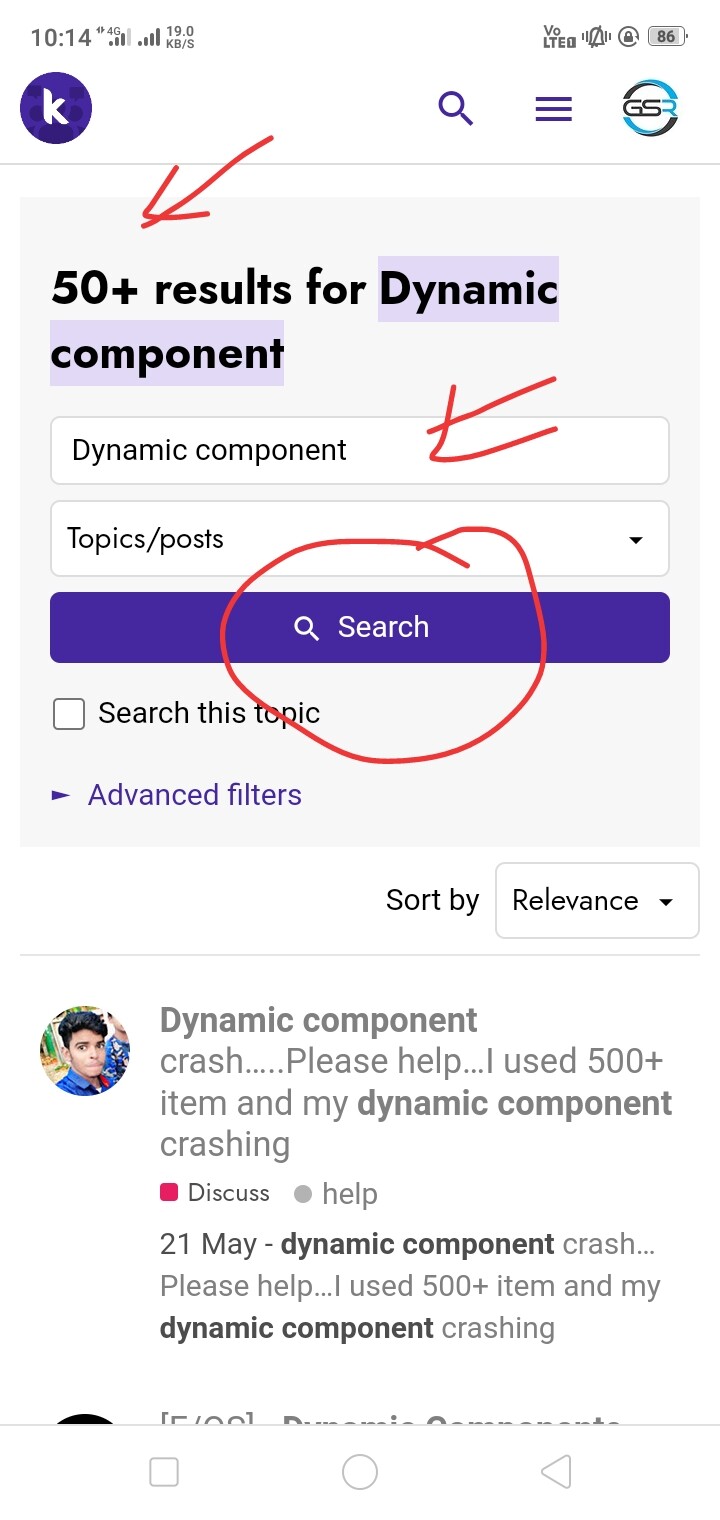Open the Kodular community home logo

pos(56,108)
